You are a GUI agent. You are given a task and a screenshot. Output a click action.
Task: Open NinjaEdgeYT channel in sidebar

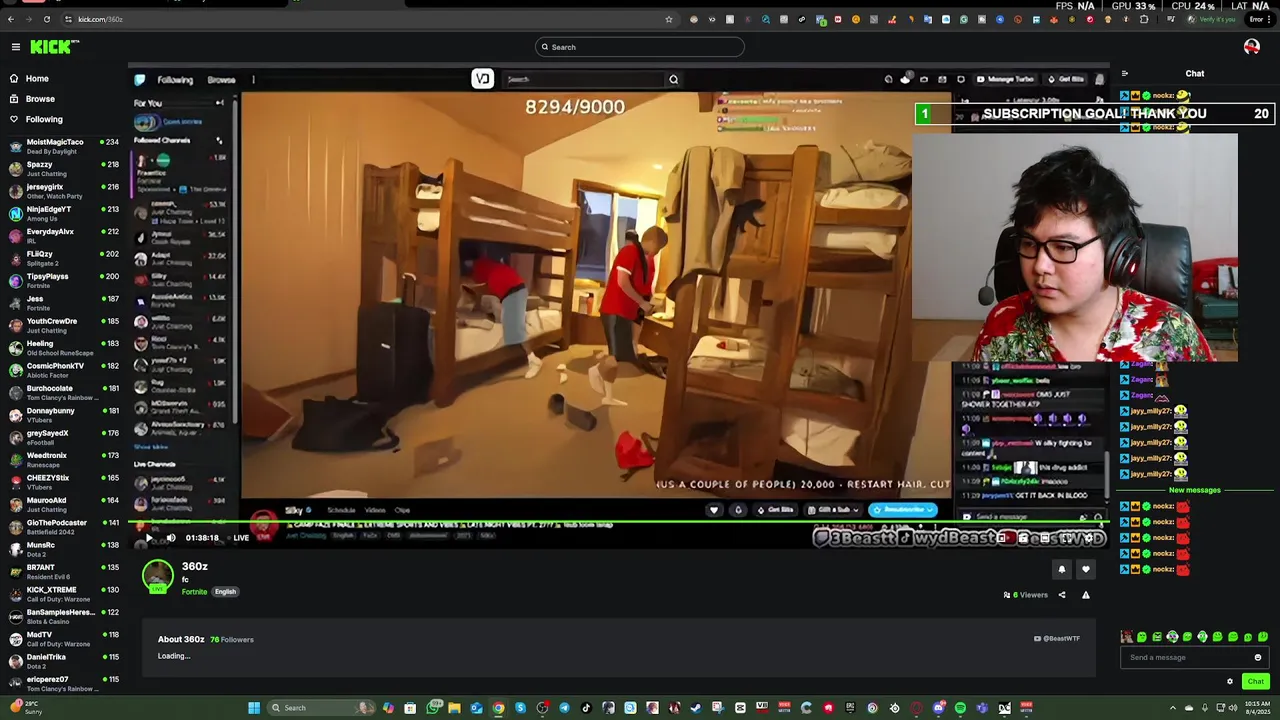pos(62,213)
